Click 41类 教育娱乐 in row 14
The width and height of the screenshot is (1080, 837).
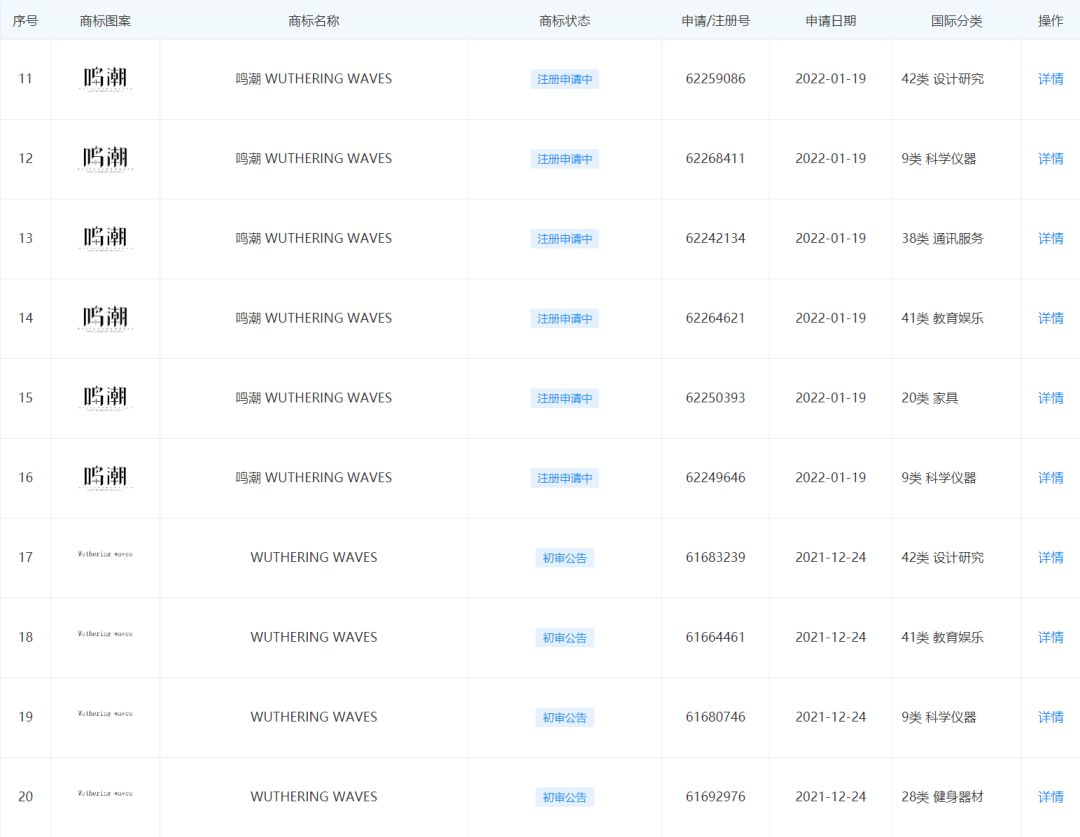pos(942,318)
